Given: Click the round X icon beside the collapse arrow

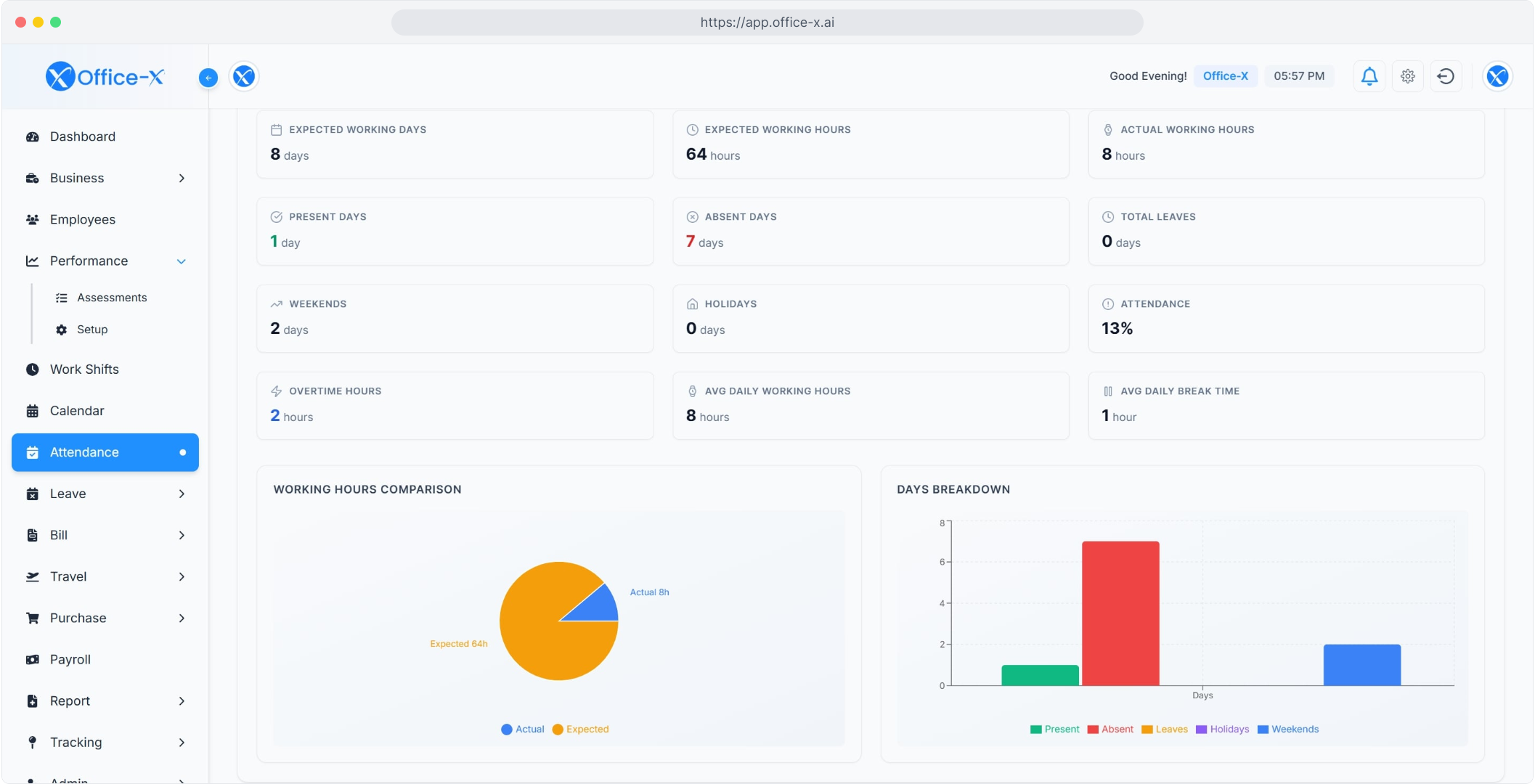Looking at the screenshot, I should click(x=244, y=76).
